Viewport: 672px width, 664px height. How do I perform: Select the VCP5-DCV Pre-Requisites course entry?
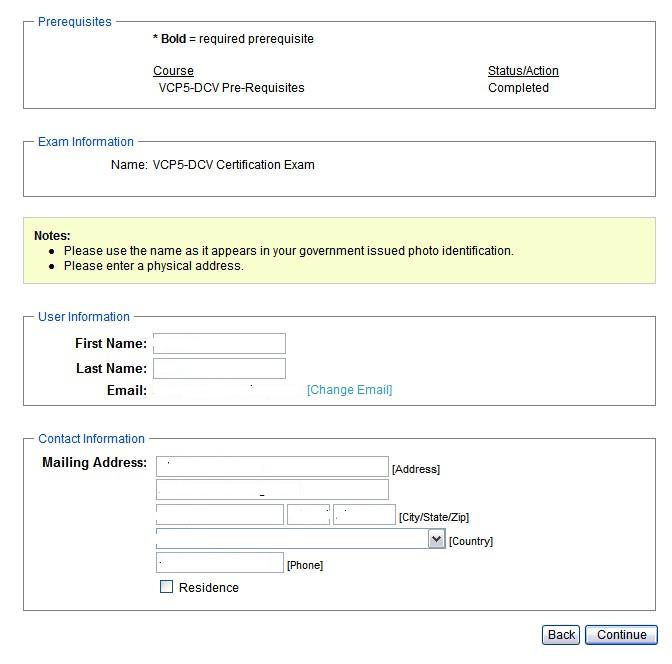[231, 88]
